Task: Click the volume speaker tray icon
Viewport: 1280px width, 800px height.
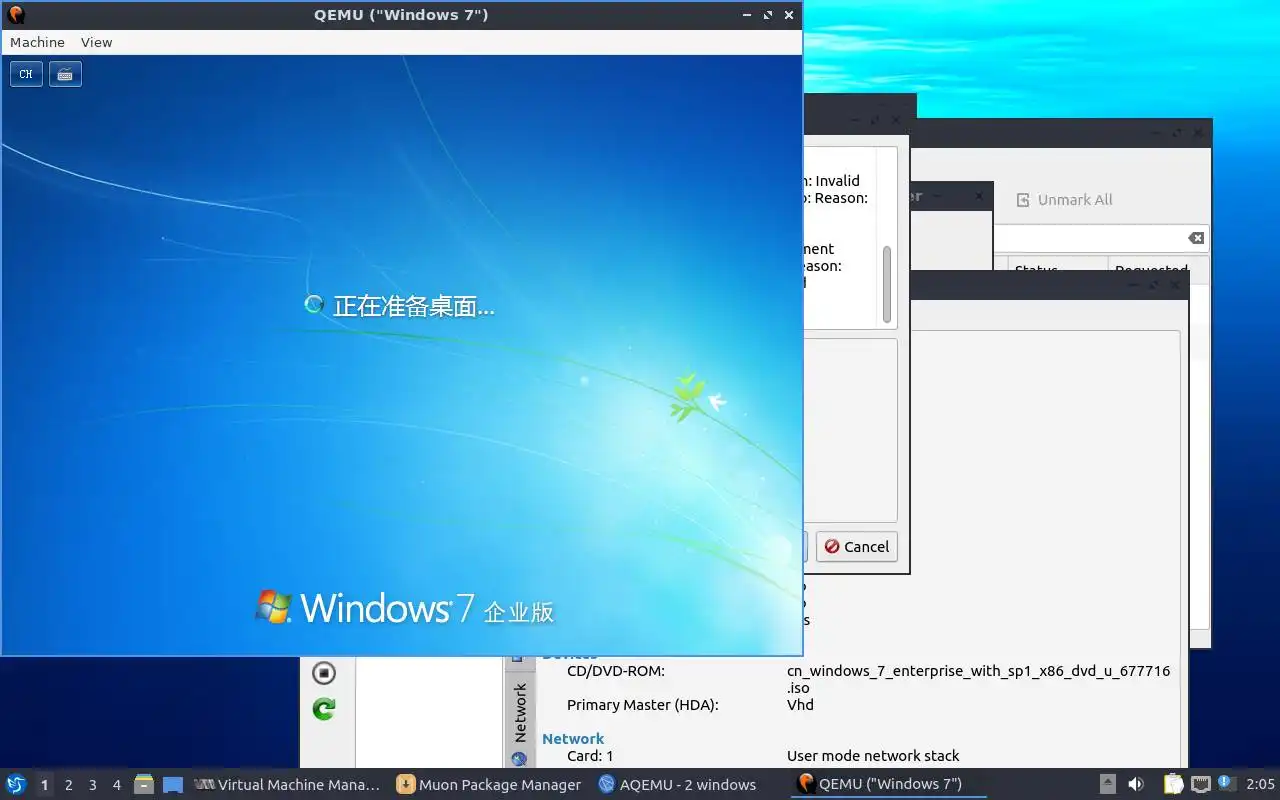Action: coord(1136,785)
